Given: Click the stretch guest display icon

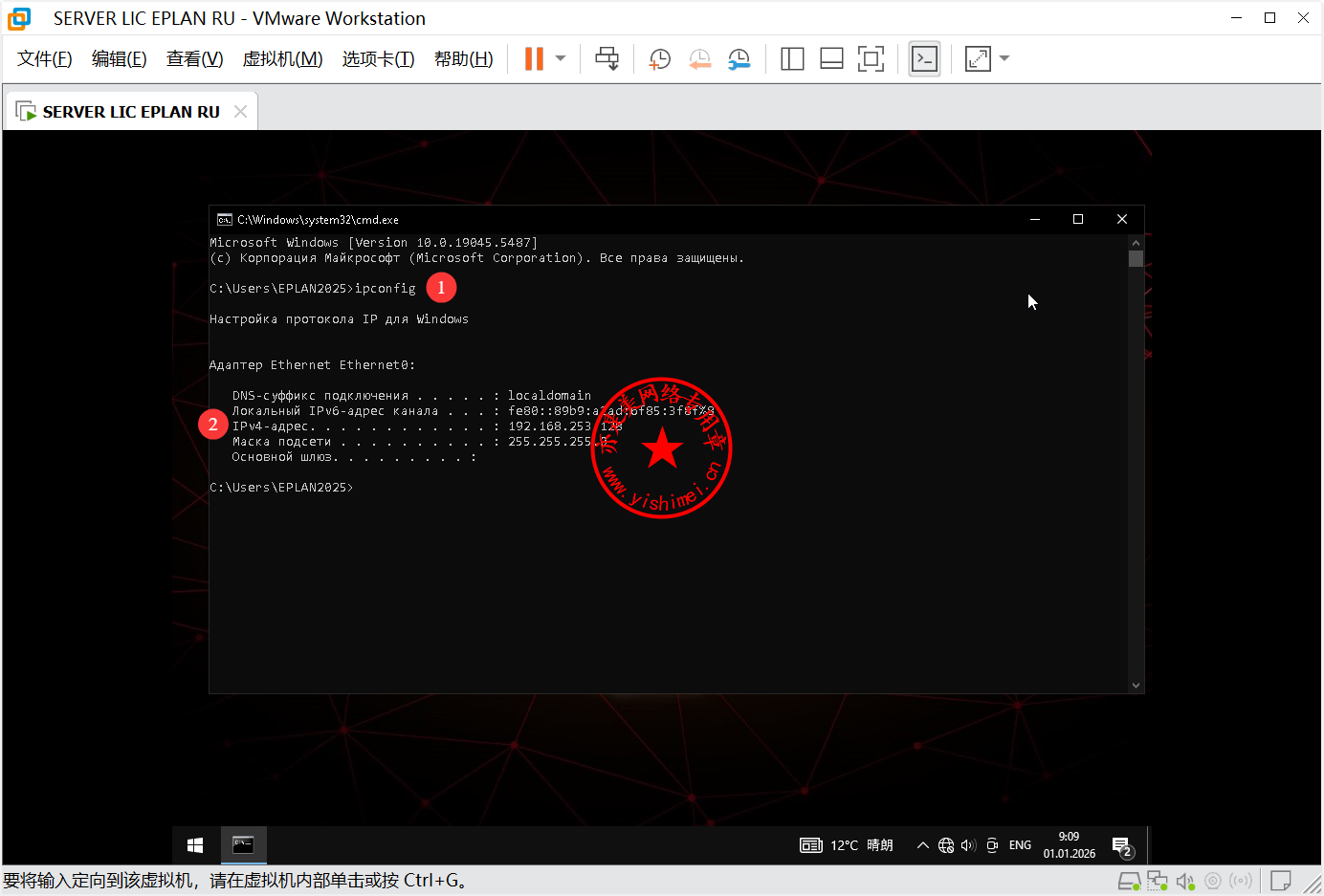Looking at the screenshot, I should (978, 59).
